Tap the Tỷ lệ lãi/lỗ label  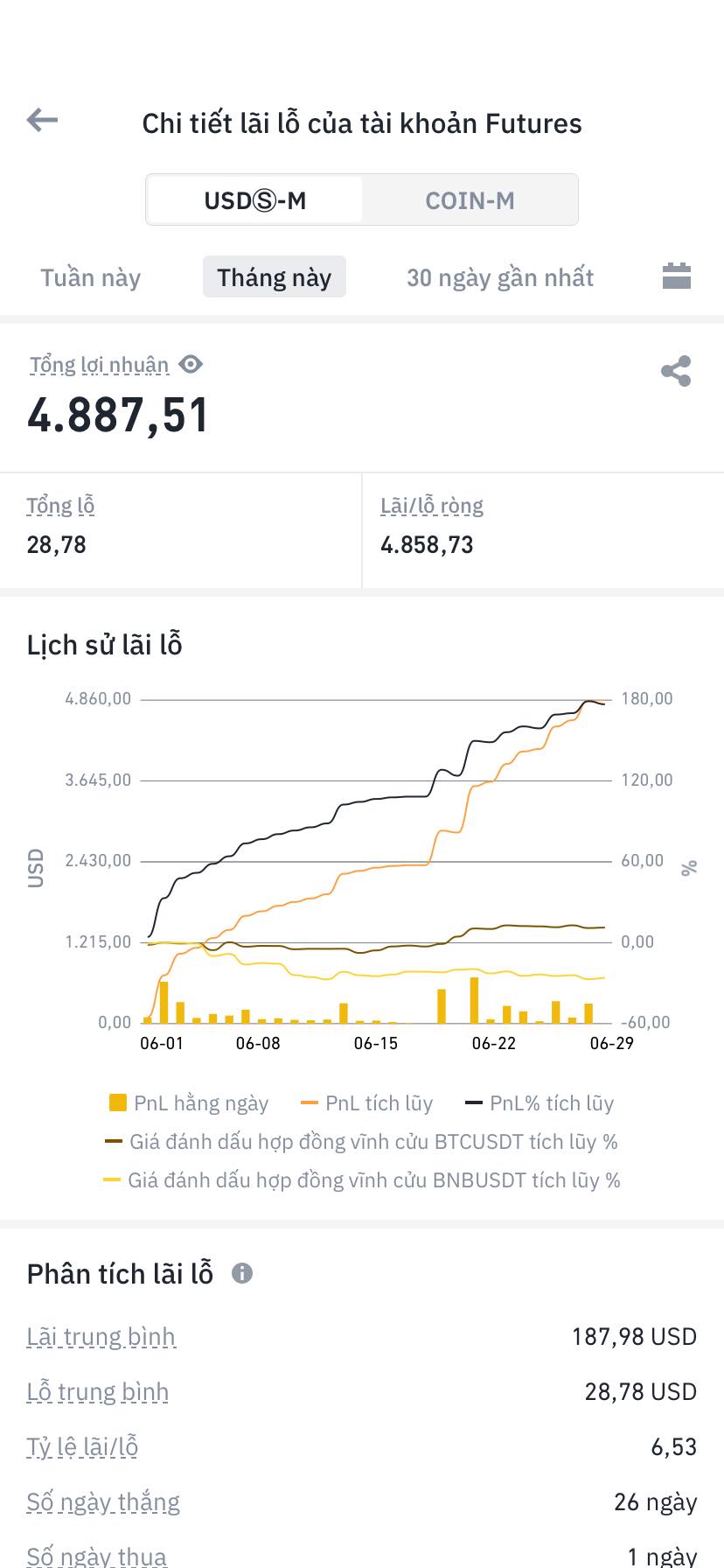pyautogui.click(x=82, y=1447)
